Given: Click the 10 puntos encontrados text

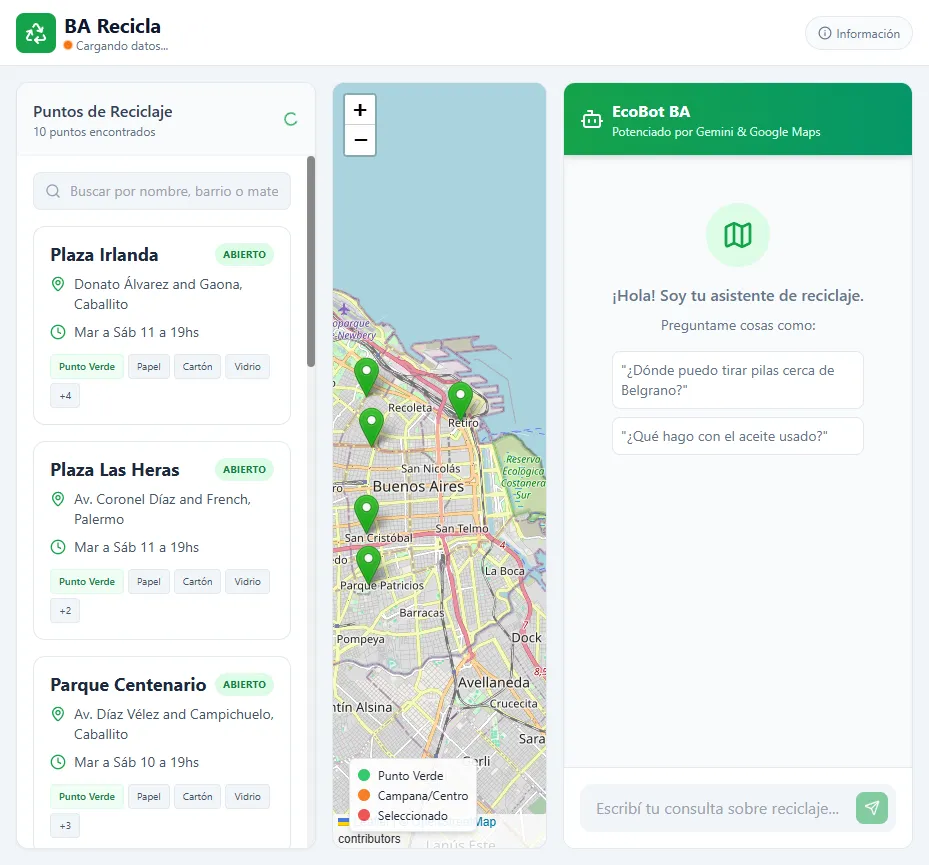Looking at the screenshot, I should pos(94,132).
